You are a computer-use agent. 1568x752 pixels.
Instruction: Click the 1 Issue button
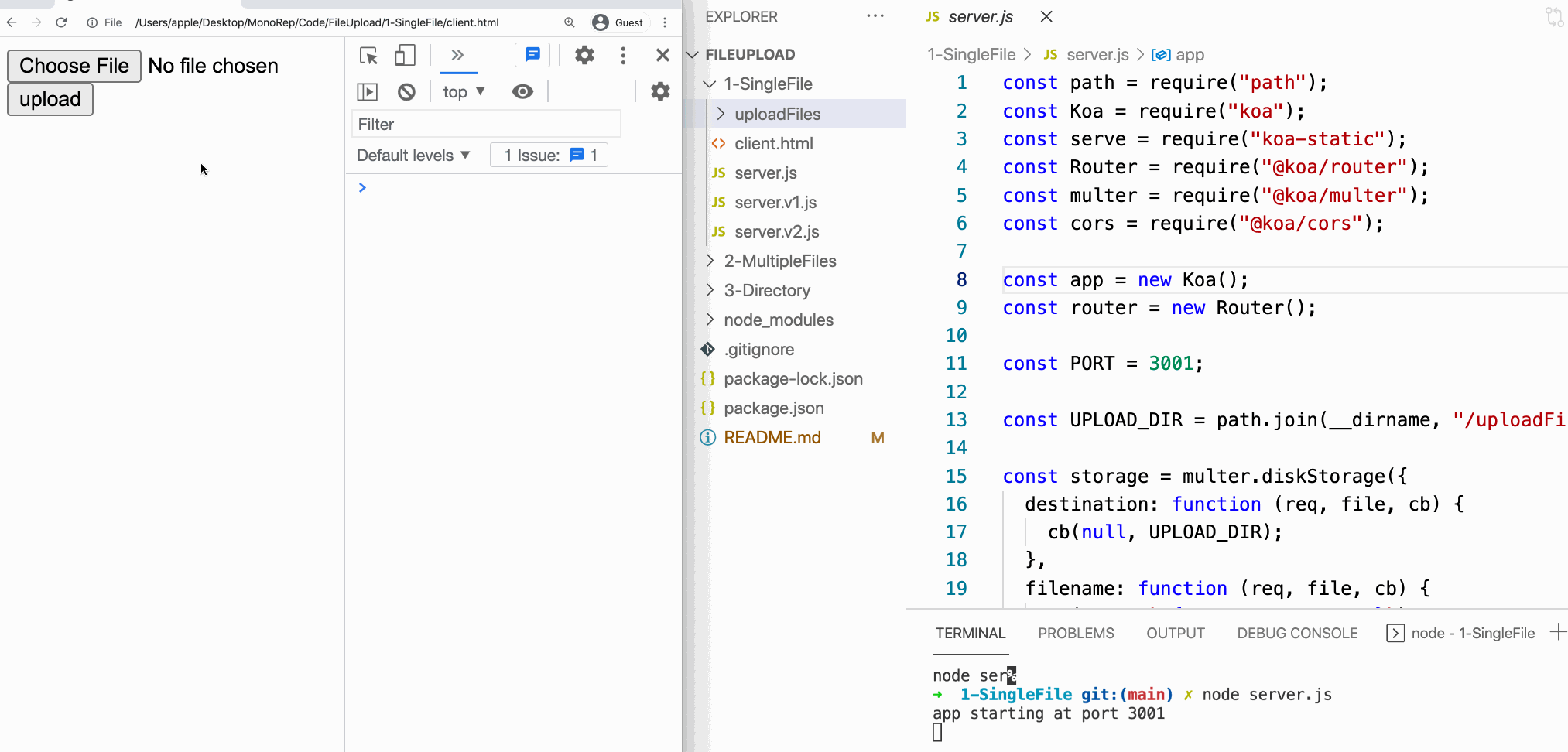point(549,156)
